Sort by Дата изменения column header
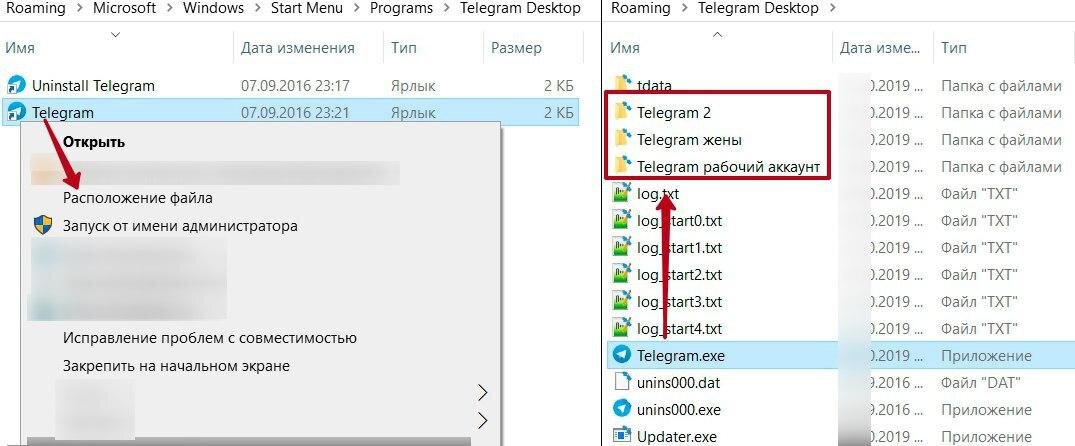The image size is (1075, 446). tap(298, 48)
